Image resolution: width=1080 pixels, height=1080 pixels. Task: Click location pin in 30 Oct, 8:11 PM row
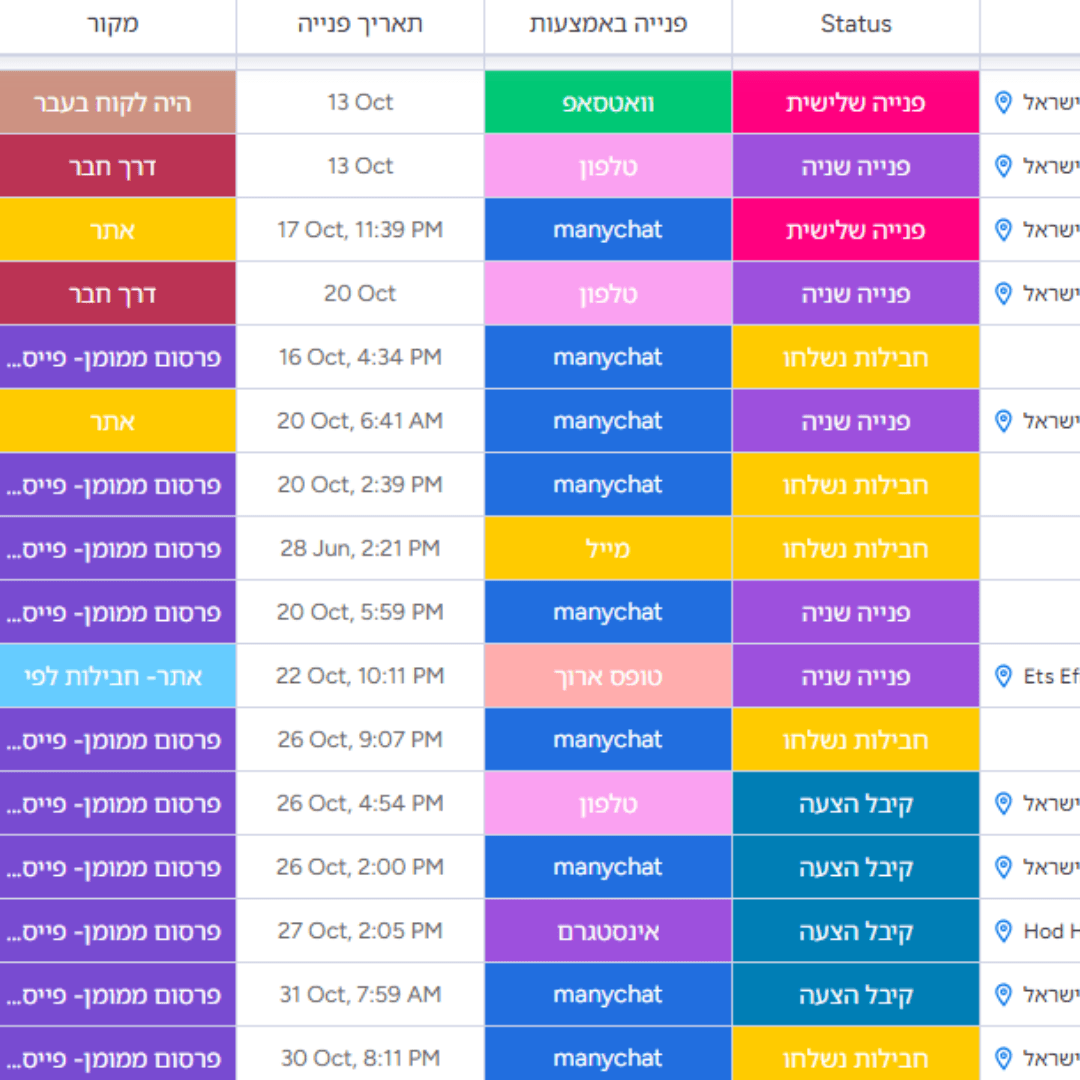coord(1004,1058)
